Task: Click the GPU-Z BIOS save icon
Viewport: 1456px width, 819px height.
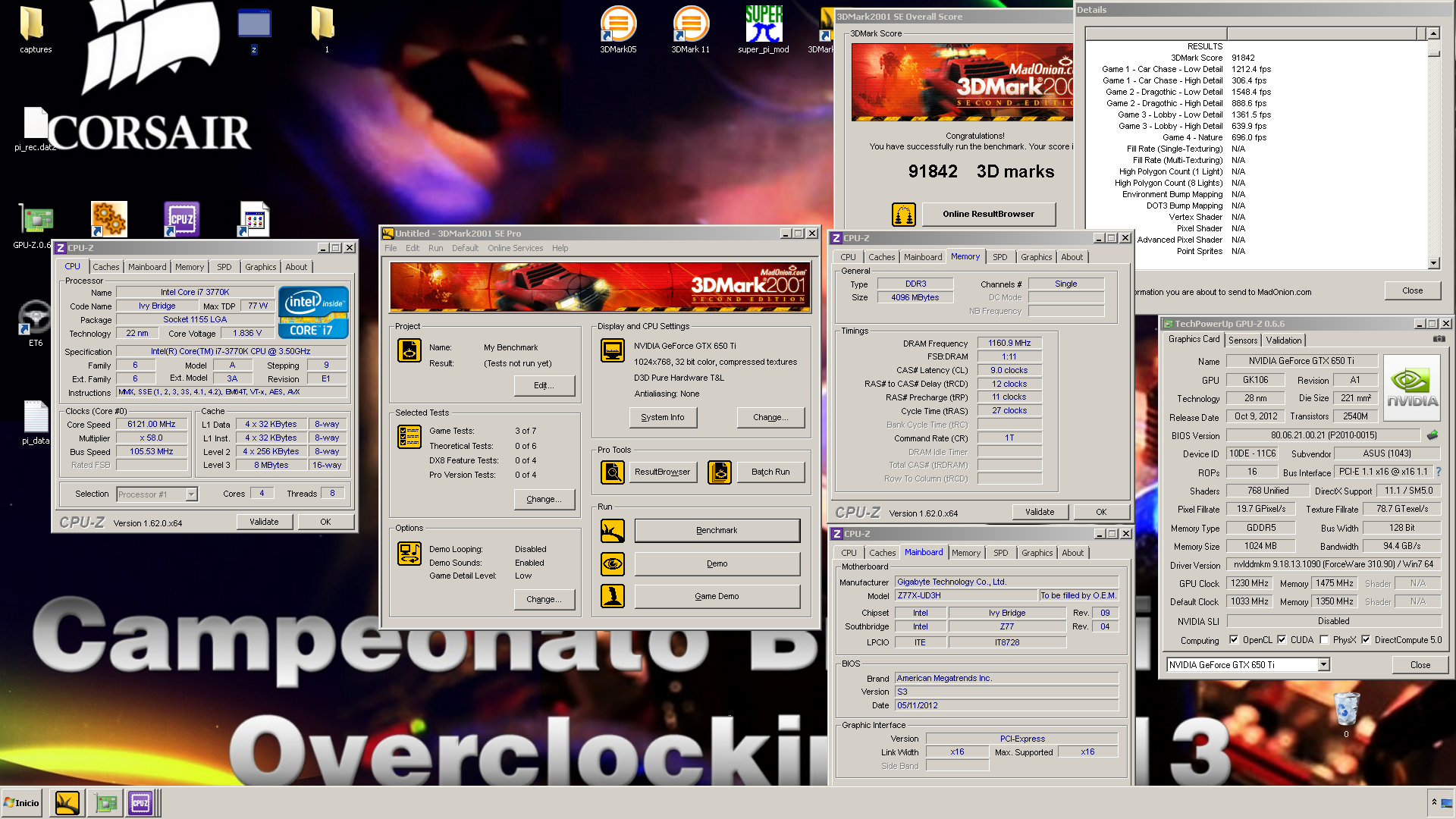Action: pos(1432,435)
